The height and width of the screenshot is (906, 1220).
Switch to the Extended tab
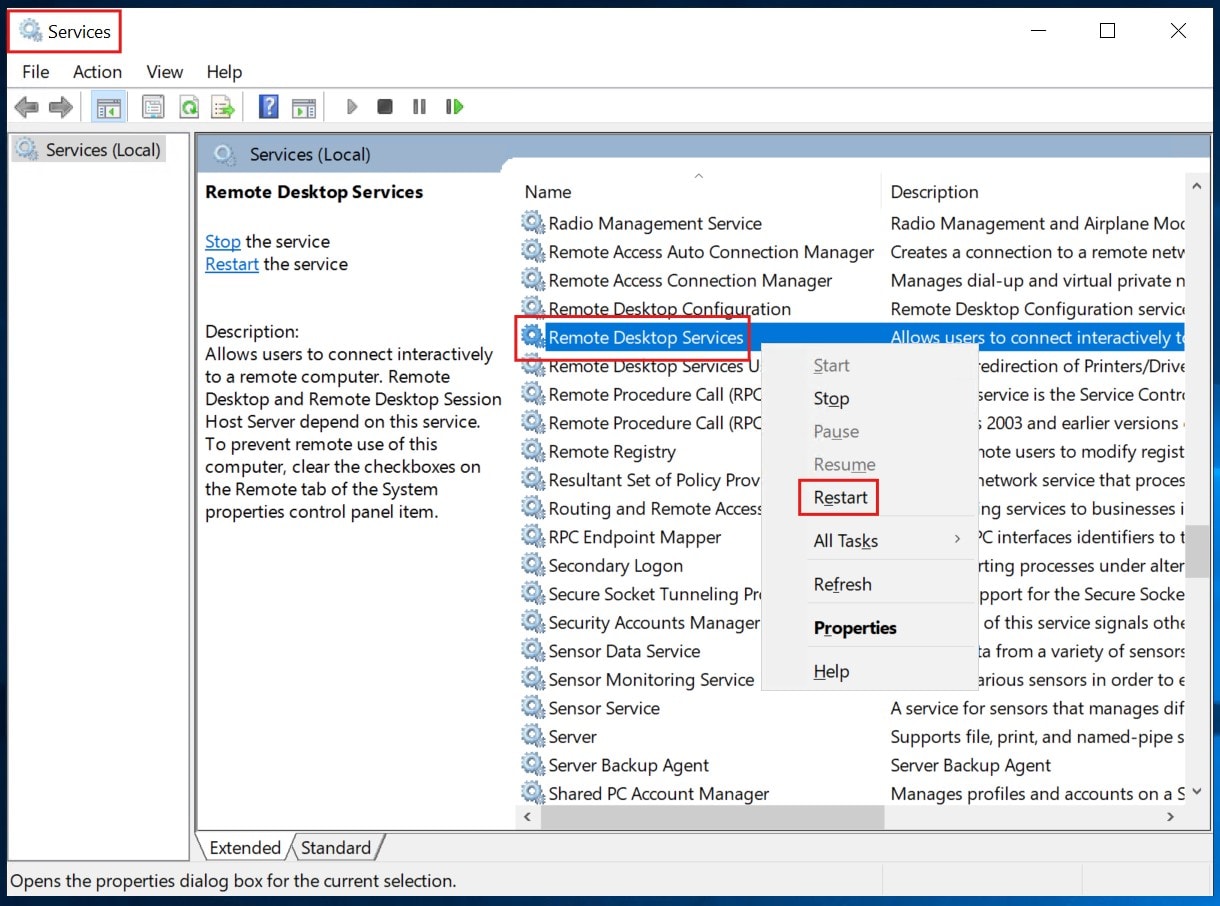click(245, 847)
